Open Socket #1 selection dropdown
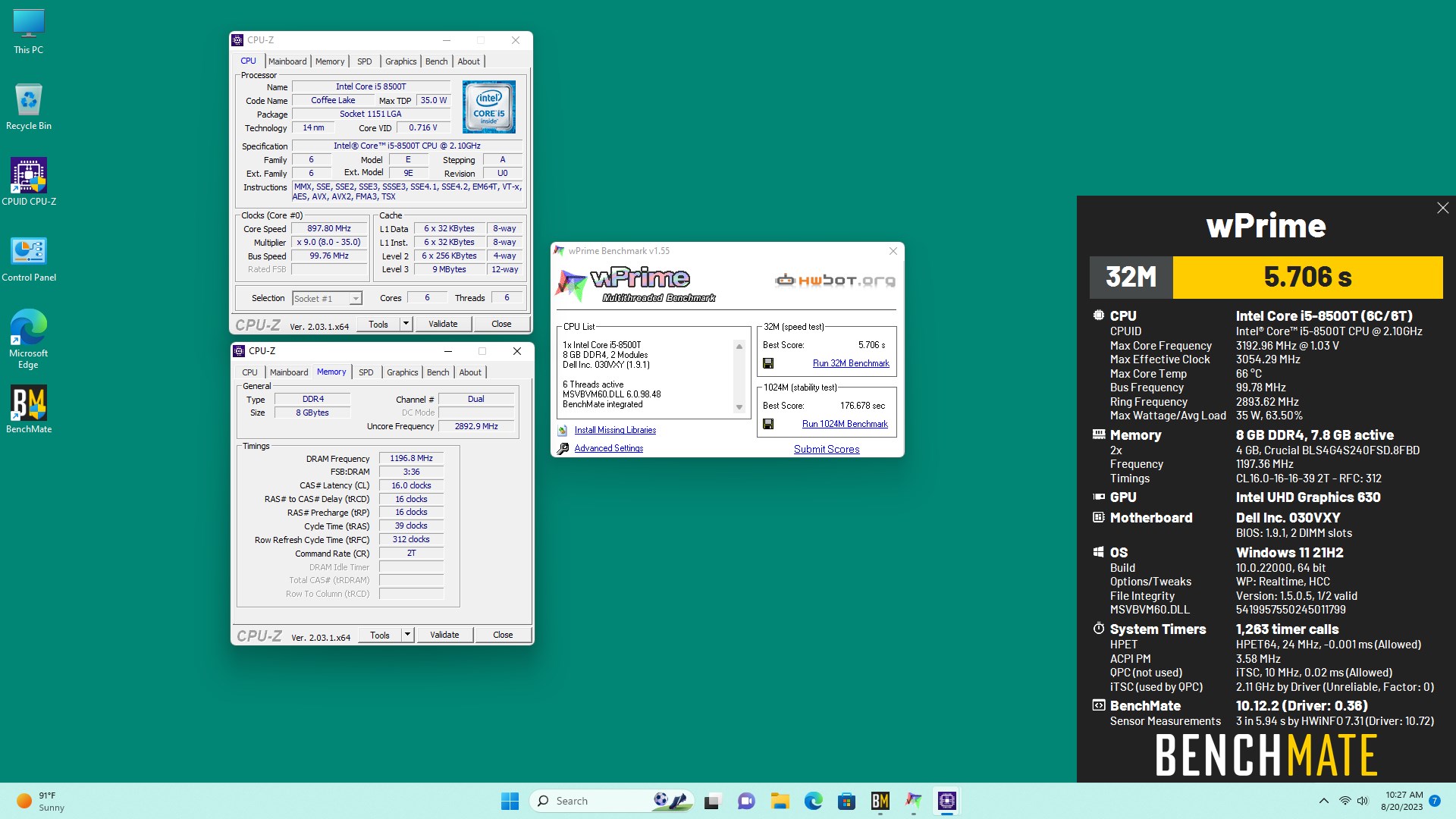Image resolution: width=1456 pixels, height=819 pixels. pyautogui.click(x=328, y=299)
